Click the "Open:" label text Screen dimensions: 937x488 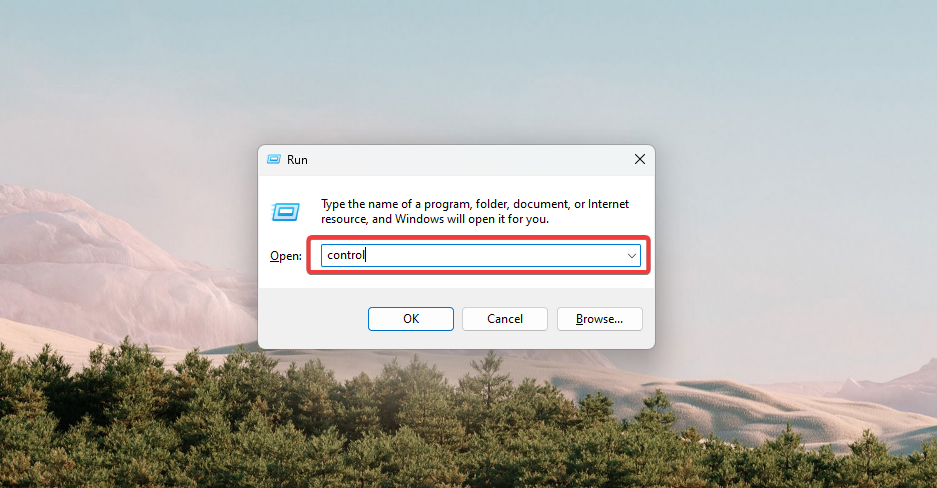286,256
